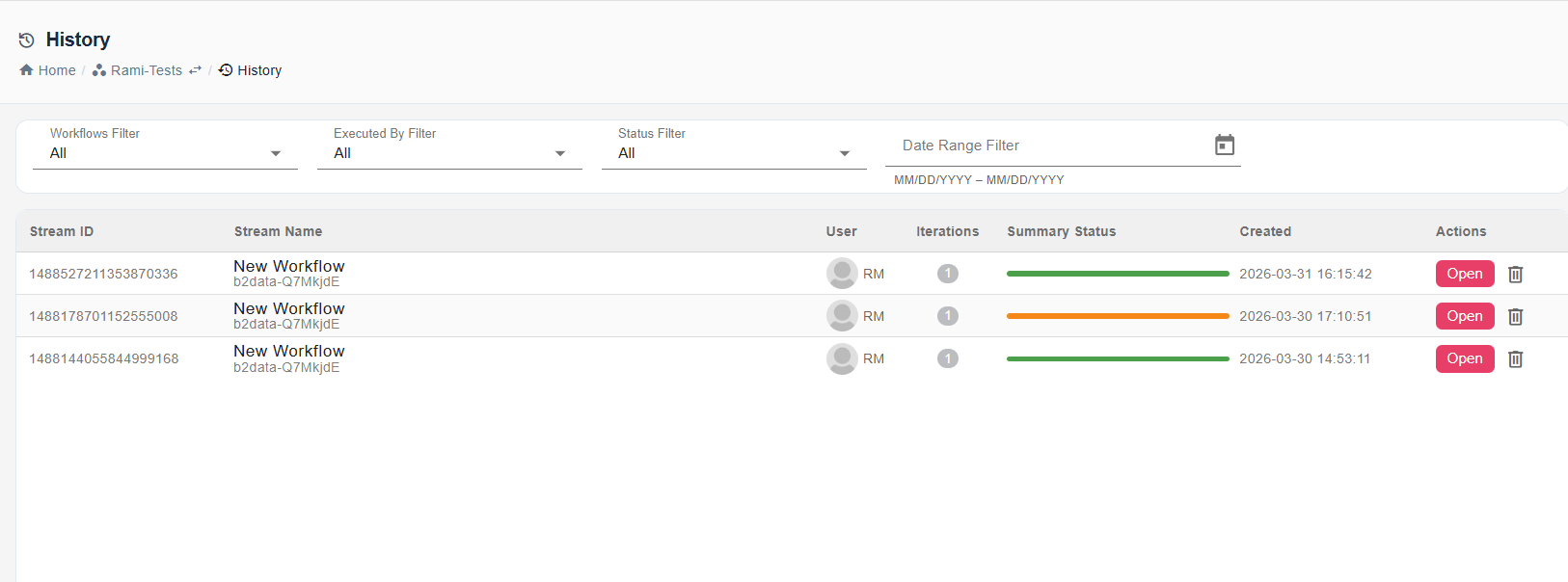1568x582 pixels.
Task: Select stream ID 1488144055844999168
Action: [x=104, y=358]
